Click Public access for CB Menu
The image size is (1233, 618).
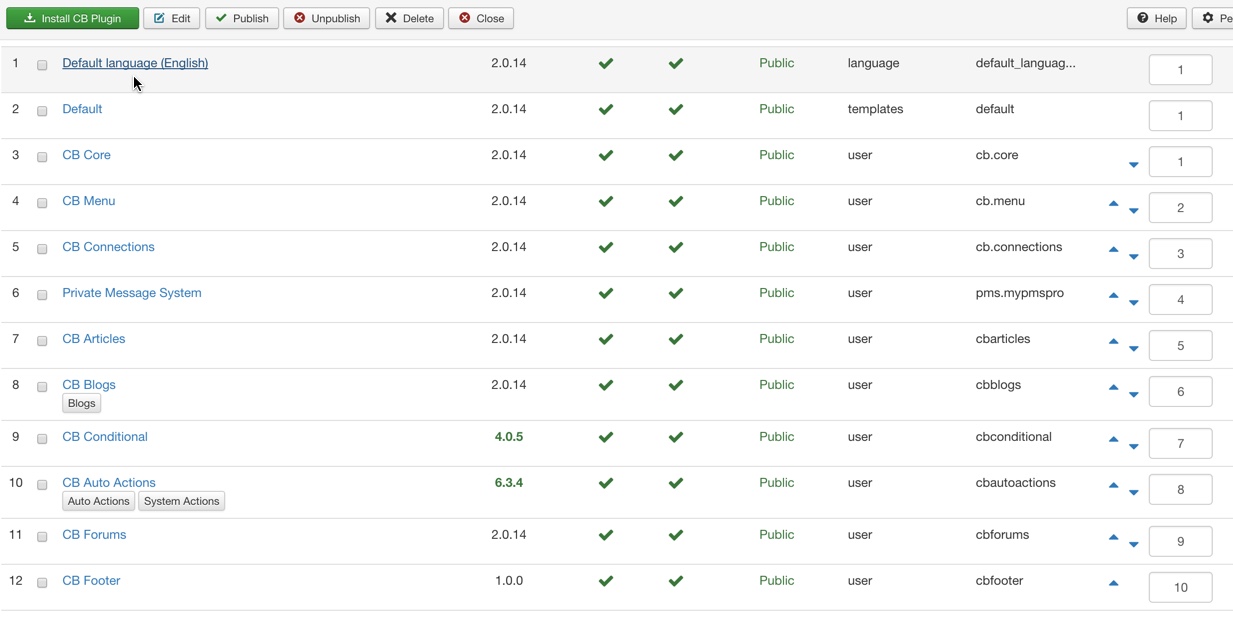776,201
